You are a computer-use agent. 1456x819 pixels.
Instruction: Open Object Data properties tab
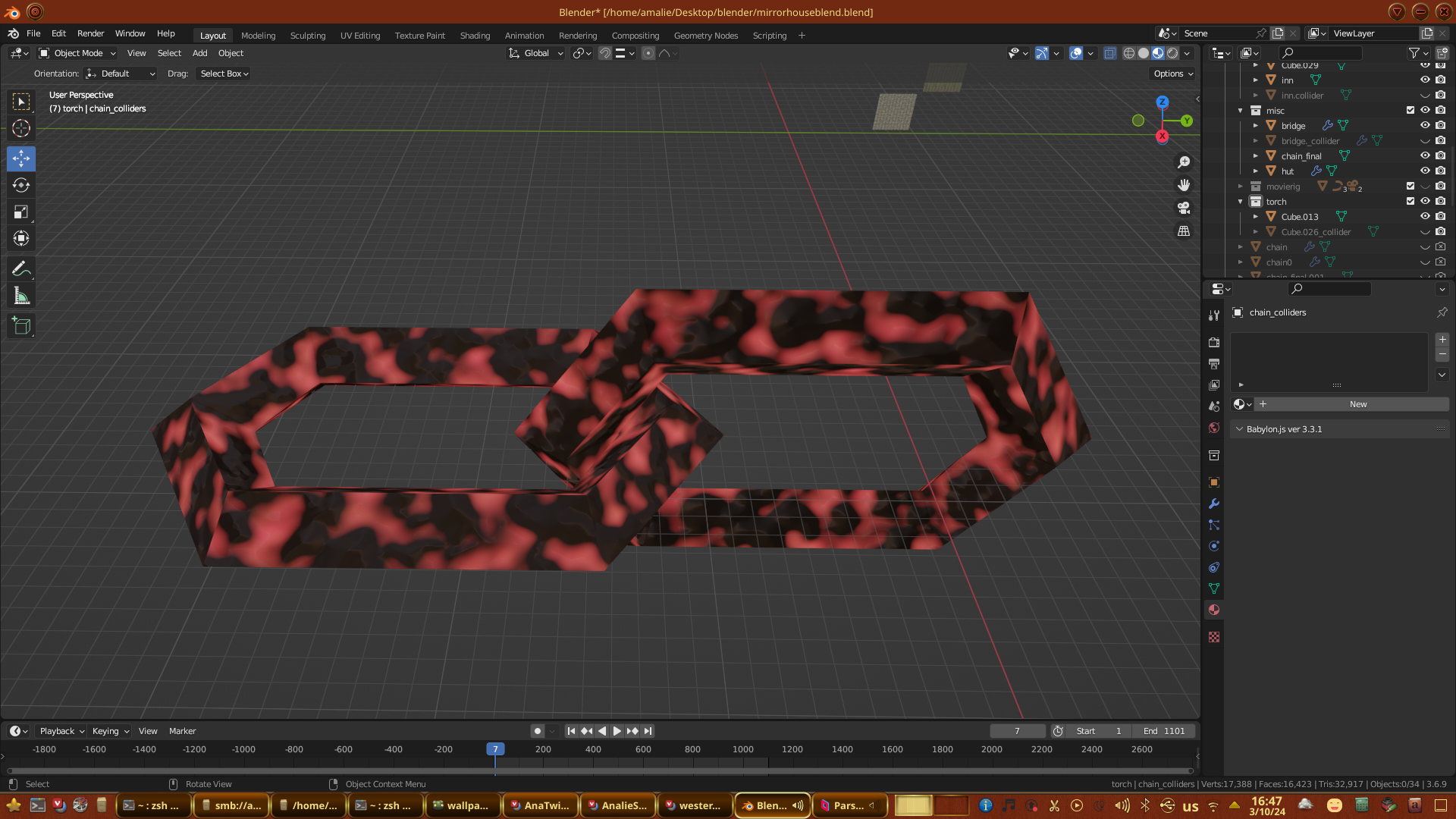(1214, 588)
